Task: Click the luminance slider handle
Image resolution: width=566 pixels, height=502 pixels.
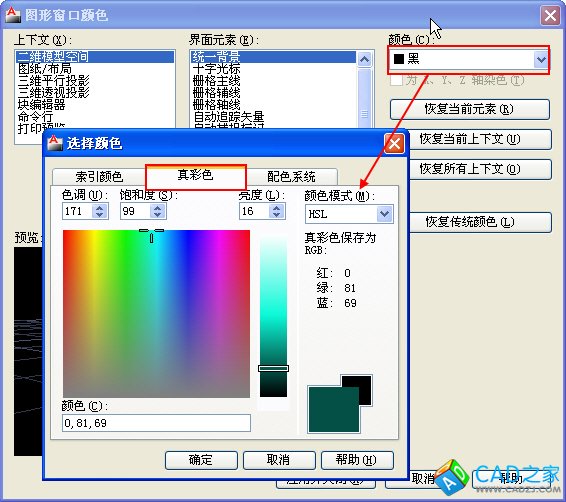Action: point(273,368)
